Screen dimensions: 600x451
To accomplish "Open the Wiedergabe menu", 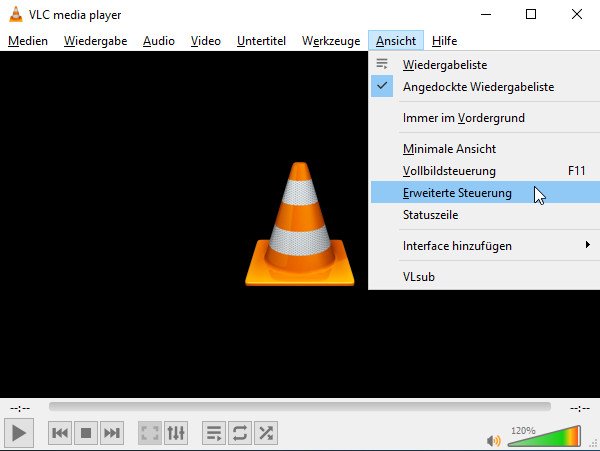I will [x=95, y=41].
